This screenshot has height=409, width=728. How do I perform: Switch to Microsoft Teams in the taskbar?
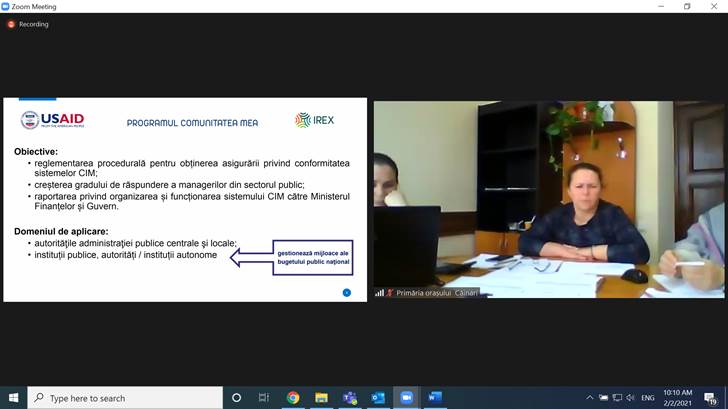(350, 397)
